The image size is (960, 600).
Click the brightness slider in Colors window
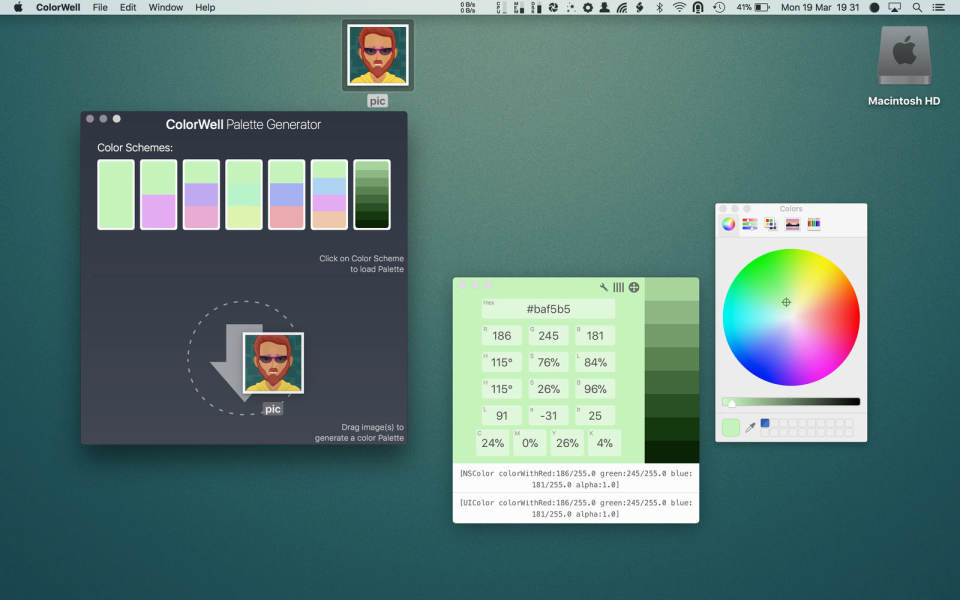(791, 402)
